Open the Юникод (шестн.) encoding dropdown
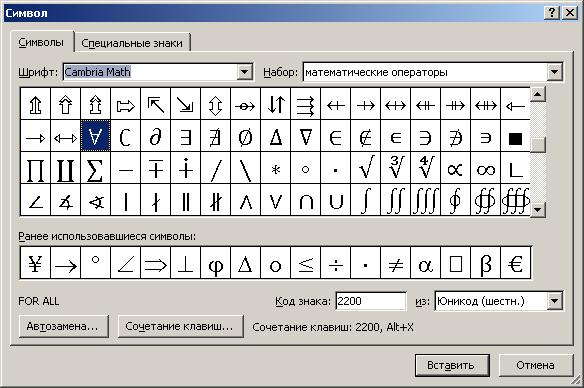 click(555, 301)
